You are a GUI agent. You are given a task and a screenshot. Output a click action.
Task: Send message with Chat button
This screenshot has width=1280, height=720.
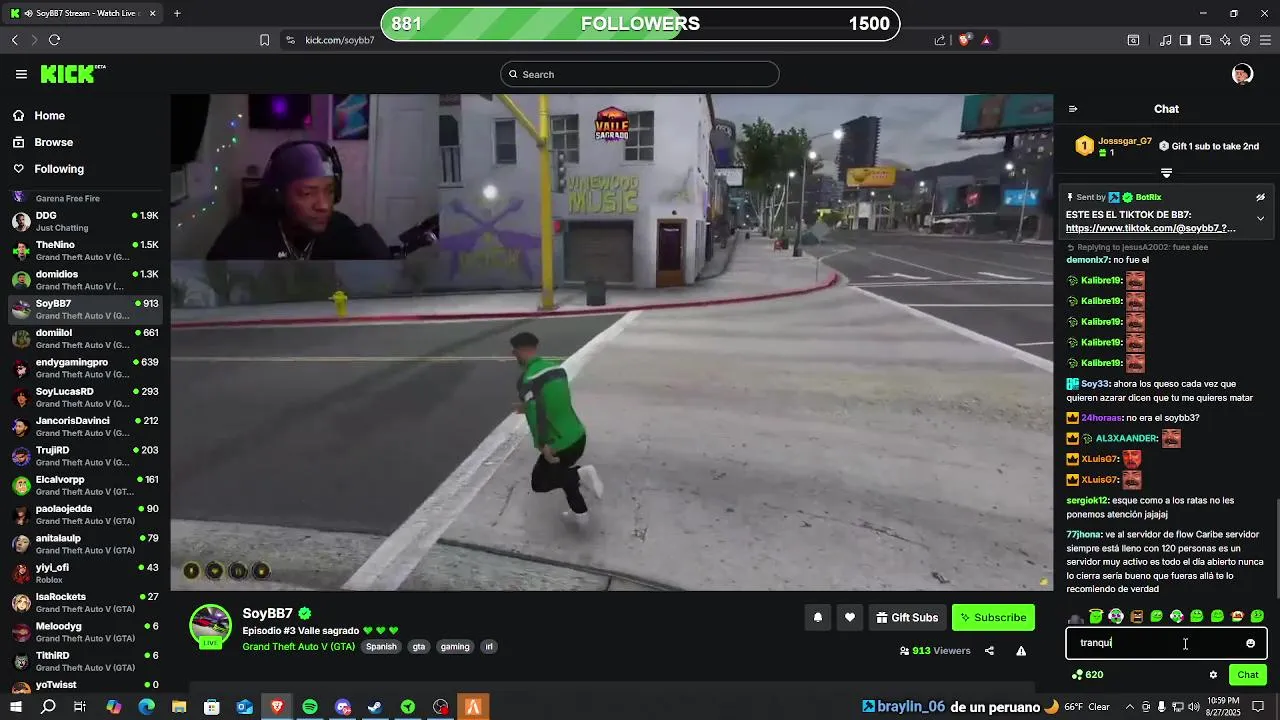1247,675
